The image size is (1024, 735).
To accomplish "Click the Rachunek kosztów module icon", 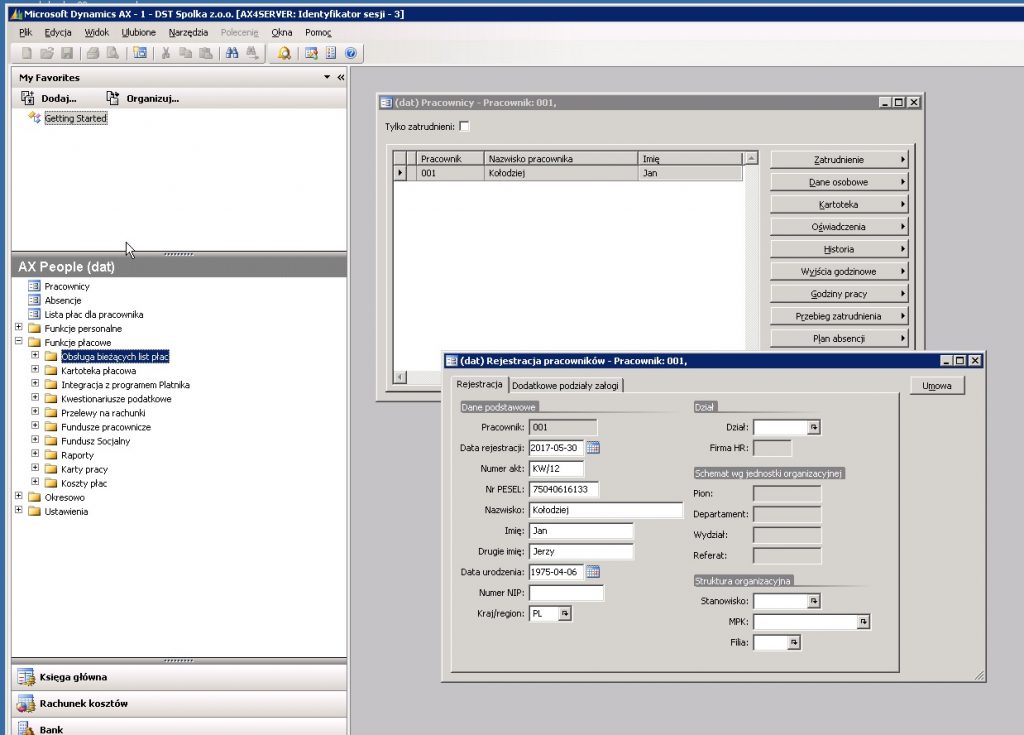I will point(26,704).
